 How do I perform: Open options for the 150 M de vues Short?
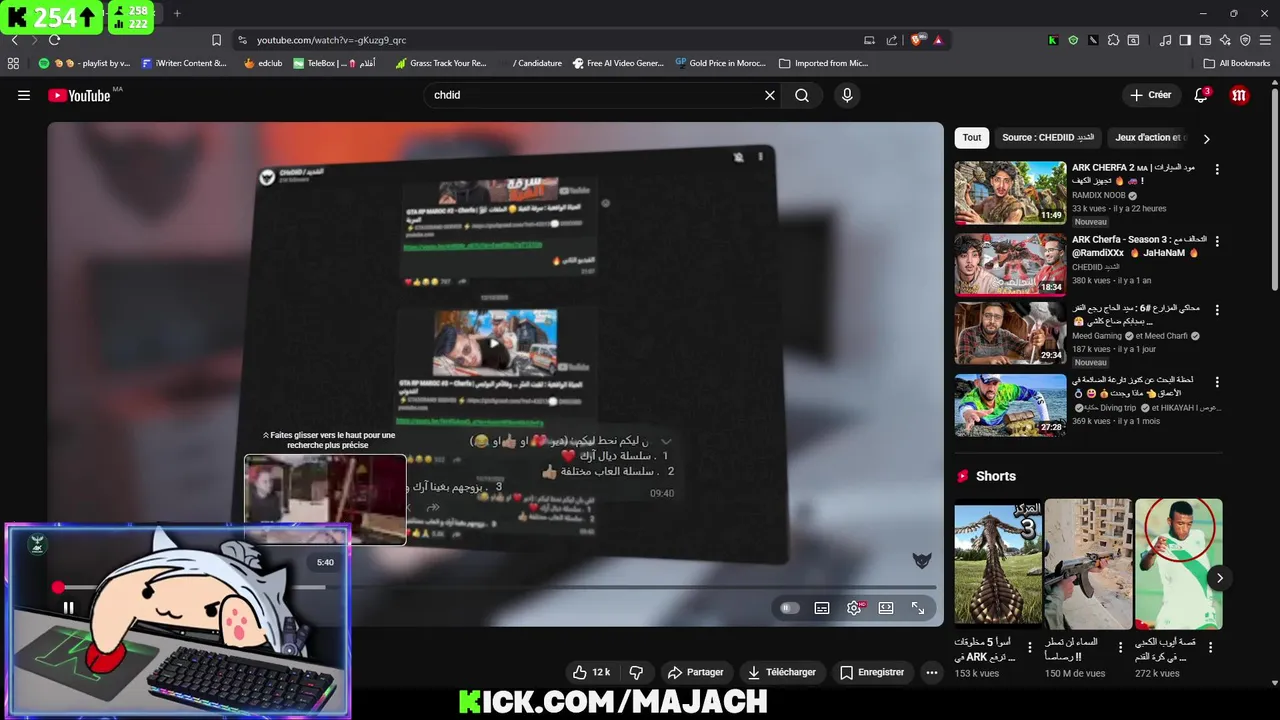point(1120,647)
